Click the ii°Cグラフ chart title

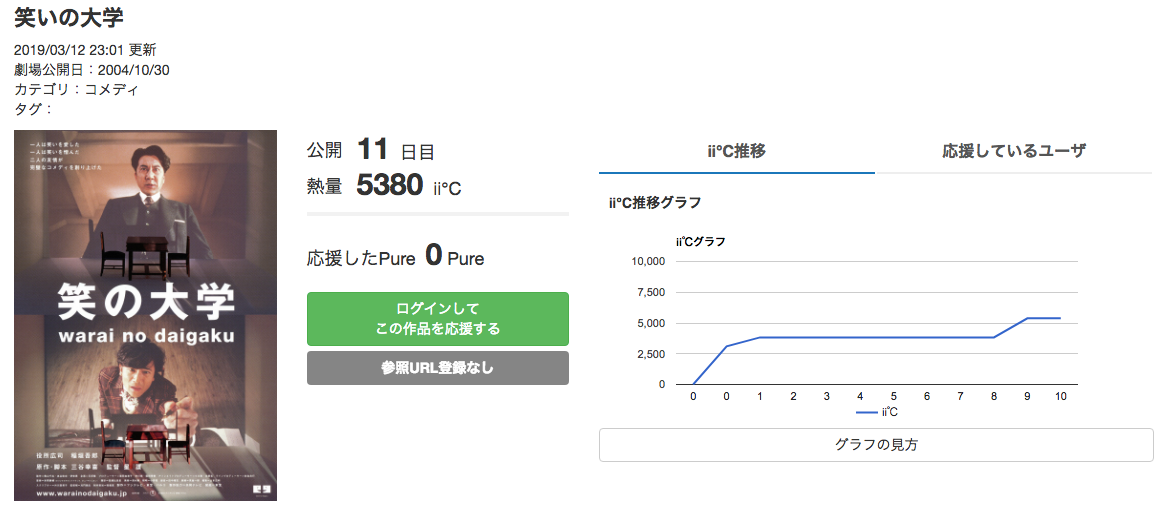(701, 241)
